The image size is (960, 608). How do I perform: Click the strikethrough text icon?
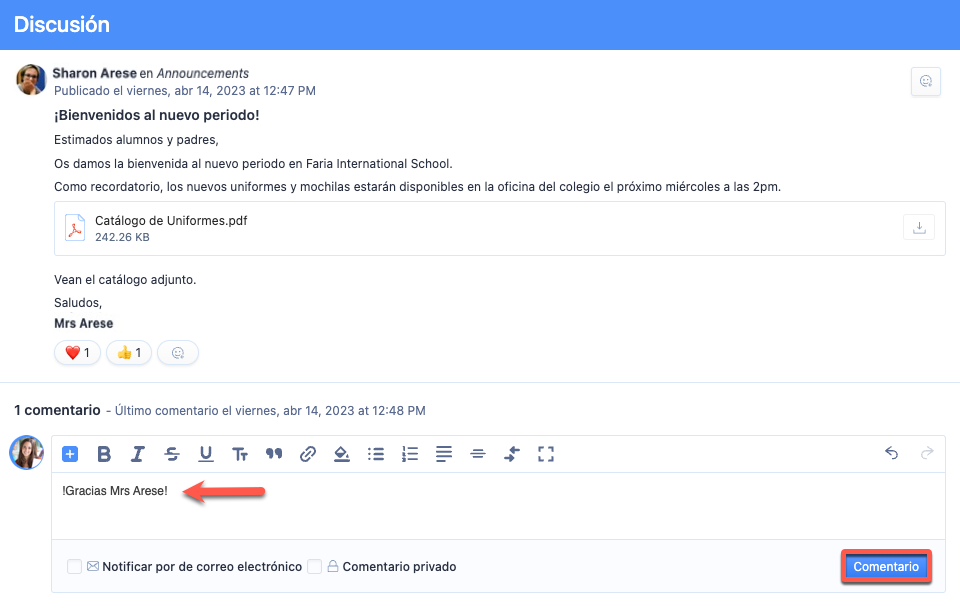click(x=172, y=454)
